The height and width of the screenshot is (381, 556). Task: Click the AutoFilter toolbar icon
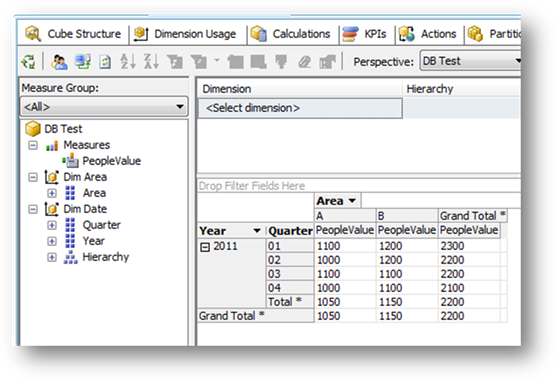click(x=175, y=61)
